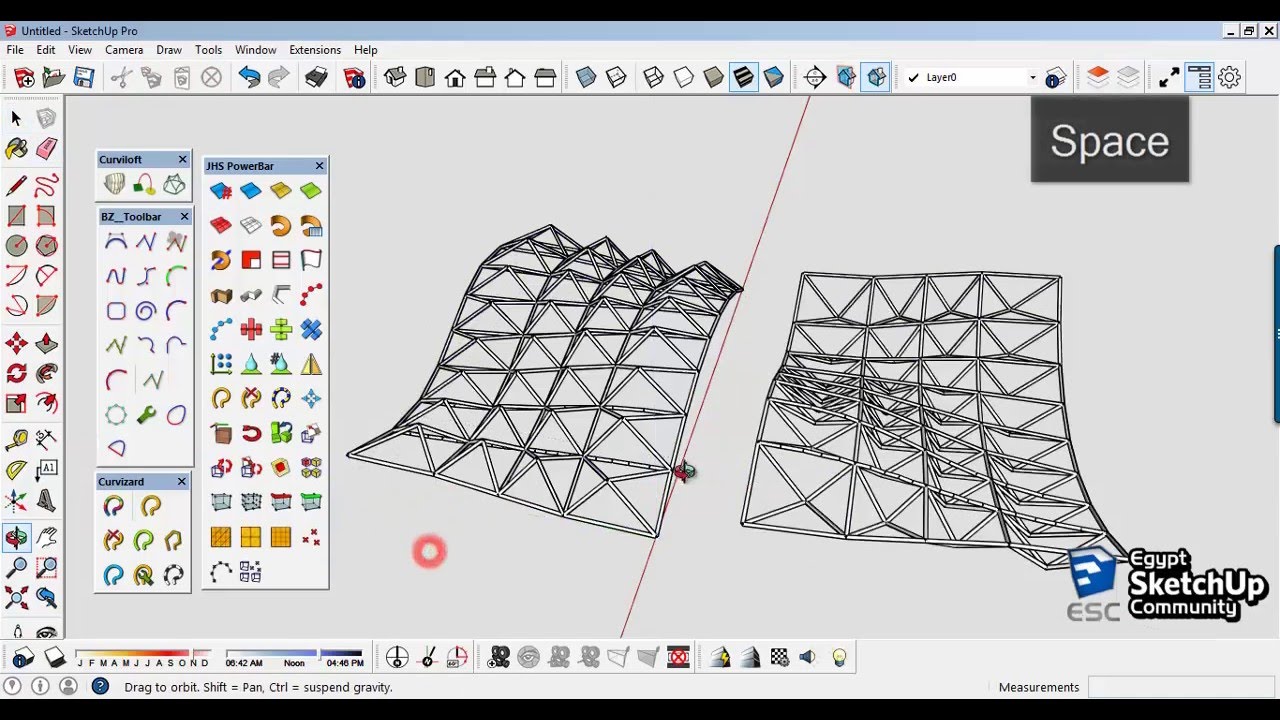The width and height of the screenshot is (1280, 720).
Task: Select the Paint Bucket tool
Action: [x=16, y=149]
